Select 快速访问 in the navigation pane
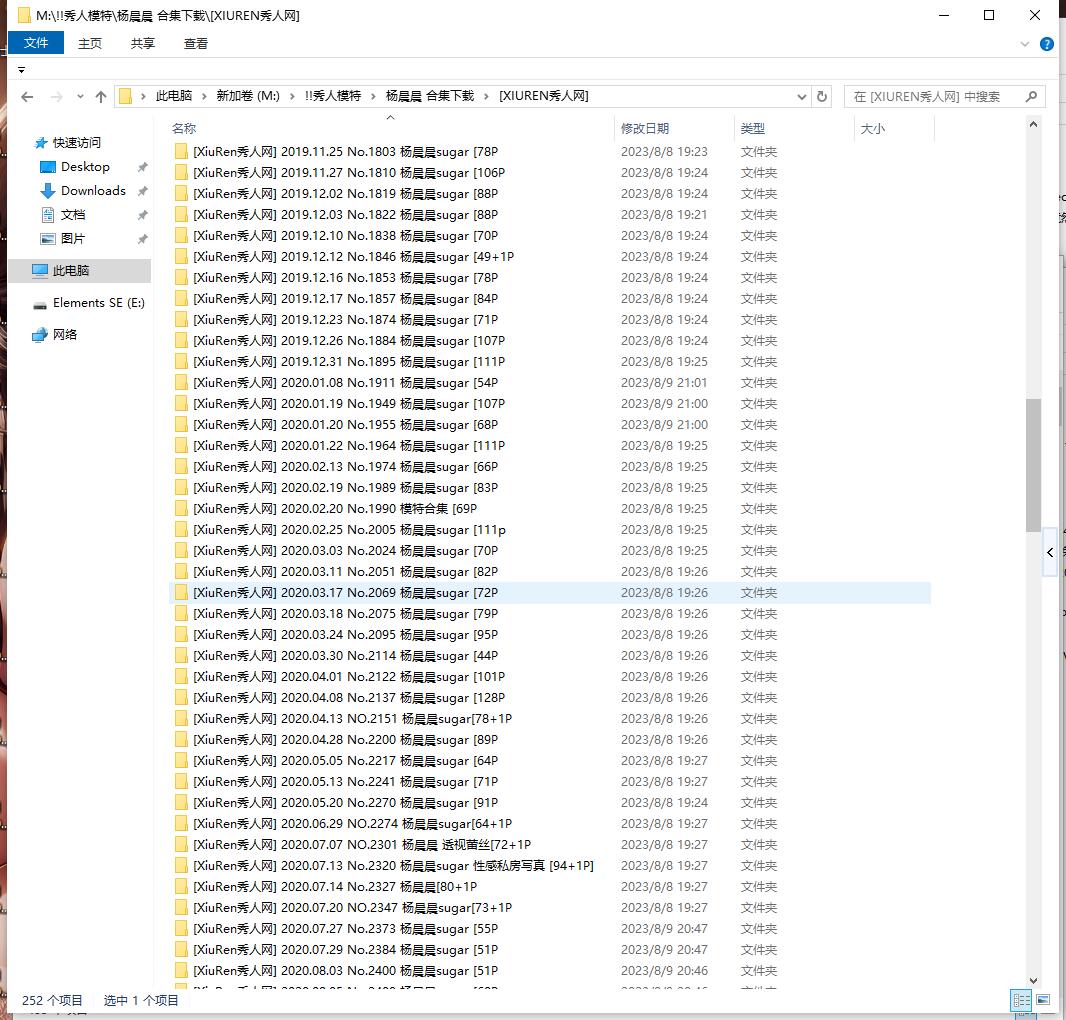Image resolution: width=1066 pixels, height=1020 pixels. (77, 143)
